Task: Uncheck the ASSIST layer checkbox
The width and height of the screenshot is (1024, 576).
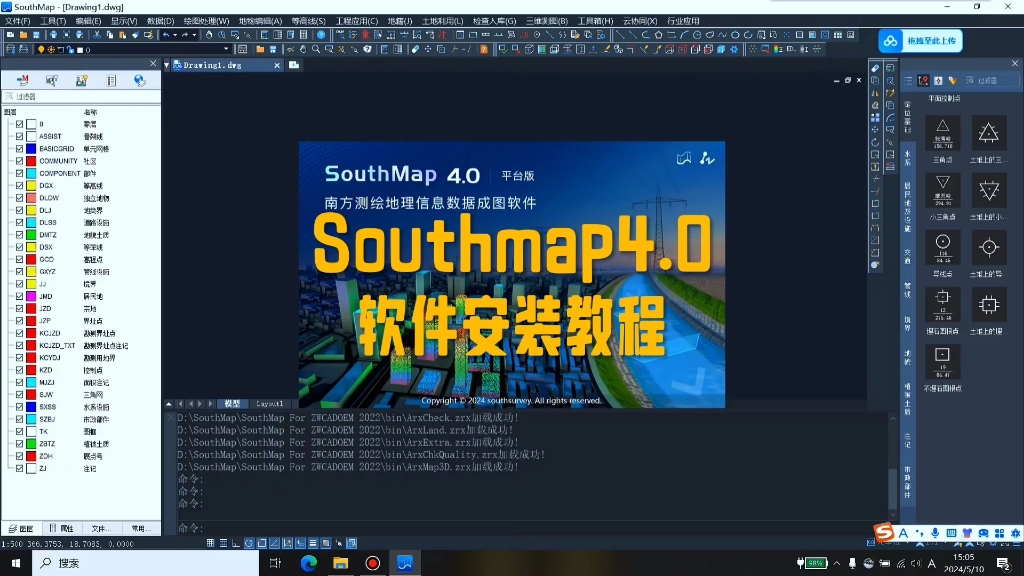Action: point(19,137)
